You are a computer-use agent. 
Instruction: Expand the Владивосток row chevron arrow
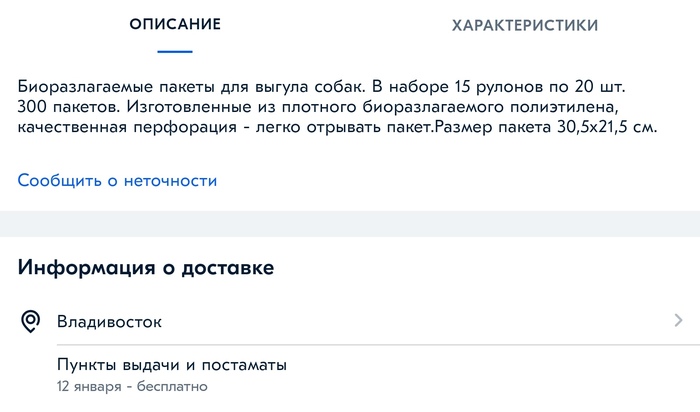pyautogui.click(x=678, y=321)
